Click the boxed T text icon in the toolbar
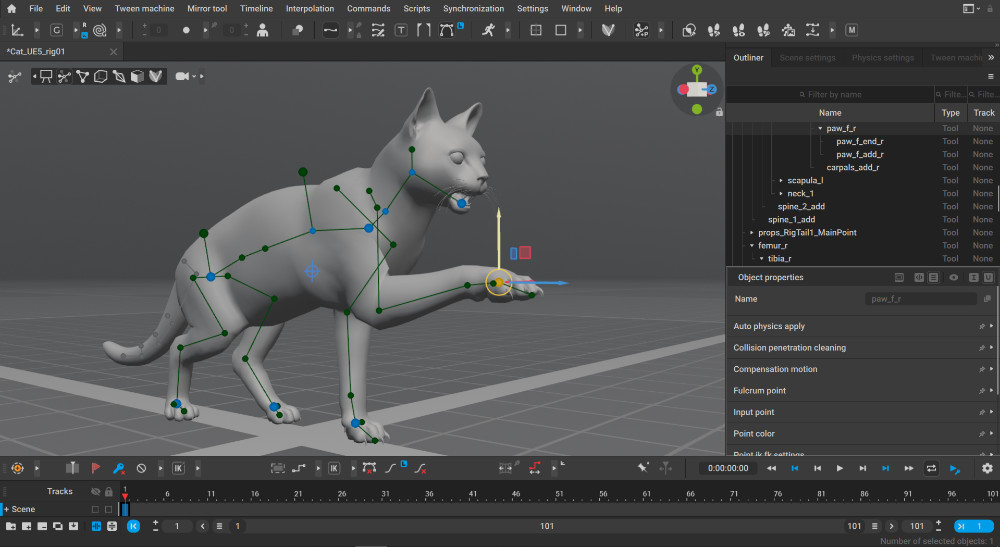Image resolution: width=1000 pixels, height=547 pixels. click(x=401, y=30)
